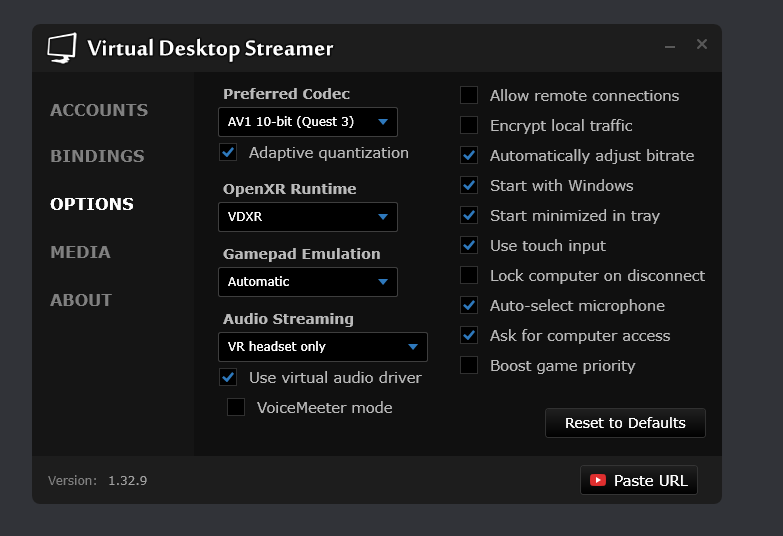The width and height of the screenshot is (783, 536).
Task: Uncheck Start with Windows
Action: (x=469, y=185)
